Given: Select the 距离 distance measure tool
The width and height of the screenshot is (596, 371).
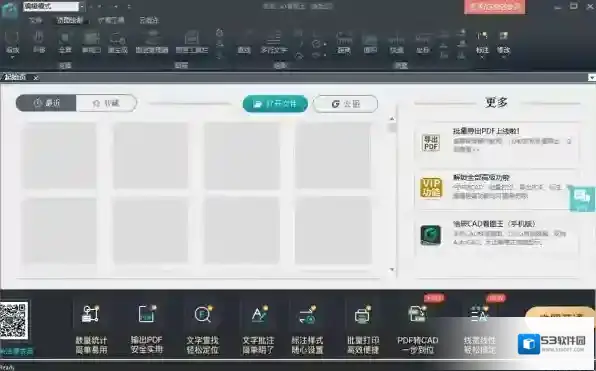Looking at the screenshot, I should click(x=344, y=42).
